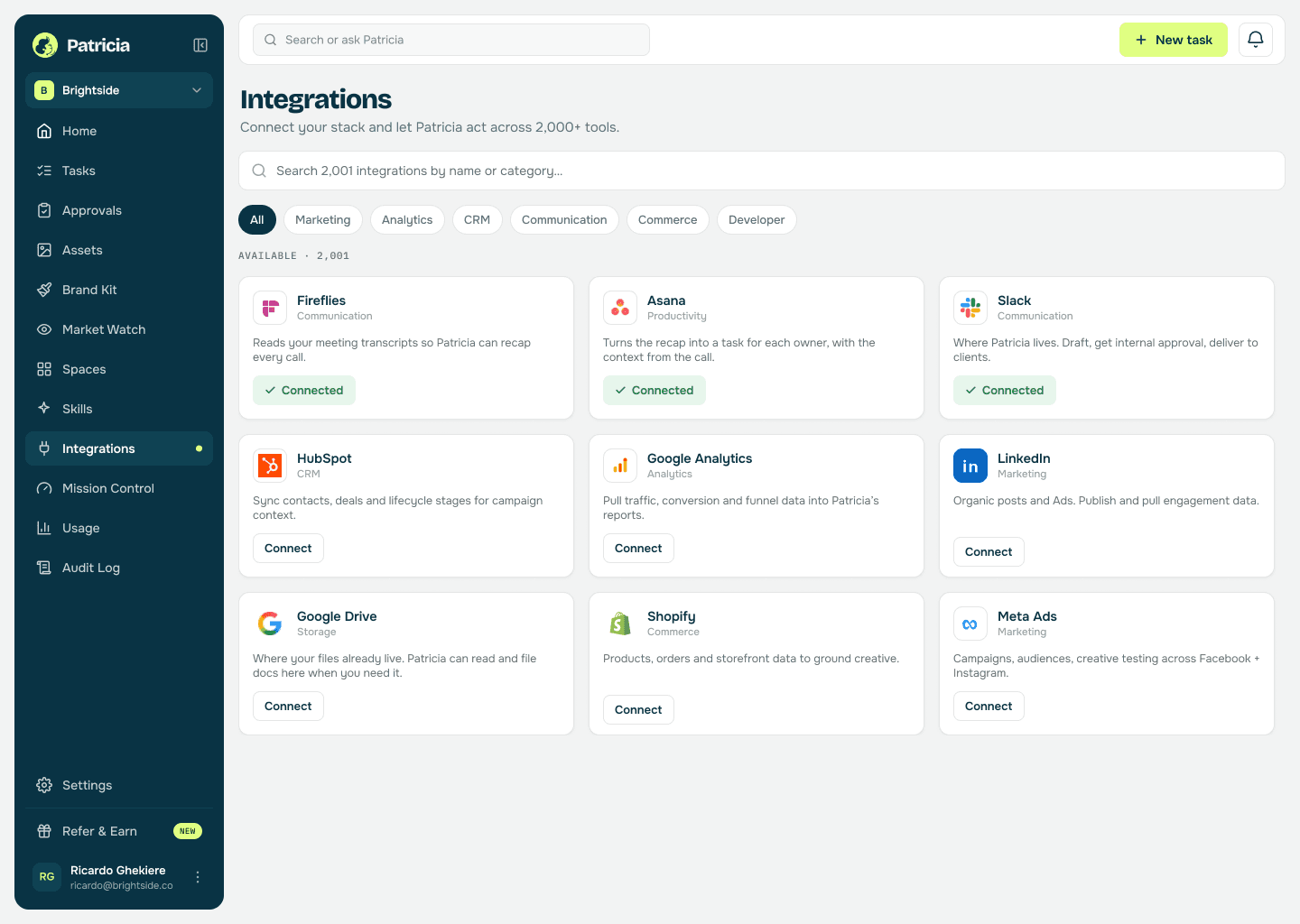Viewport: 1300px width, 924px height.
Task: Click the Brand Kit brush icon
Action: pos(44,290)
